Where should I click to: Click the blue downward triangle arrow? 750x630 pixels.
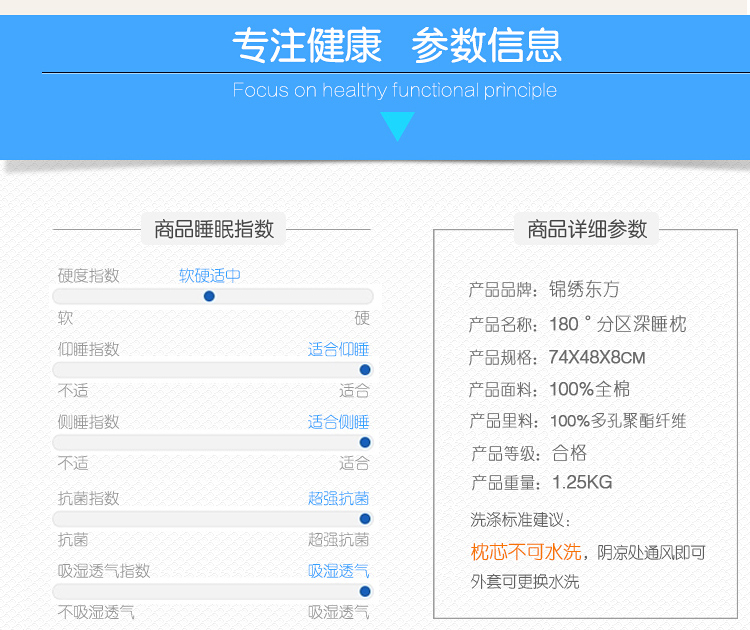point(397,126)
